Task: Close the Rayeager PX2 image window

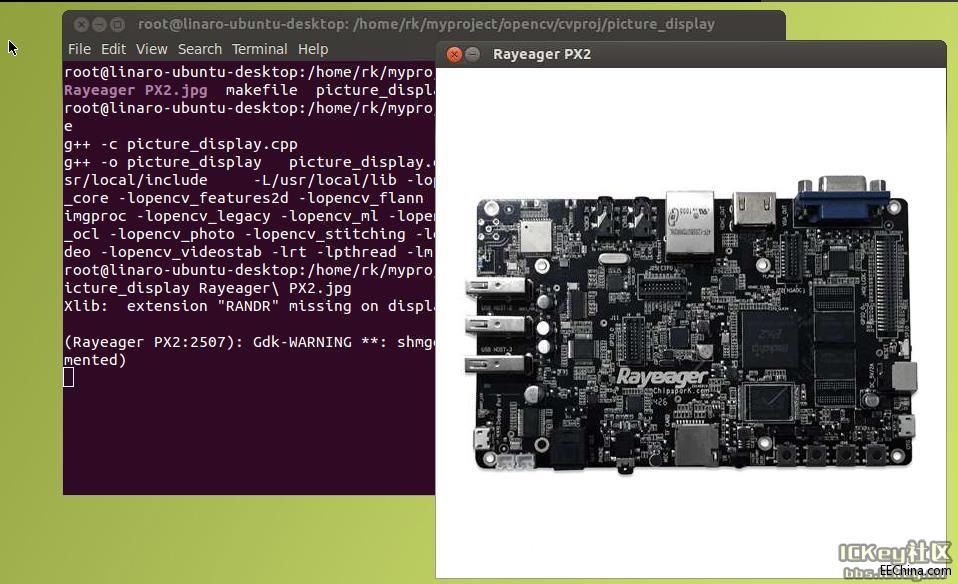Action: pos(453,55)
